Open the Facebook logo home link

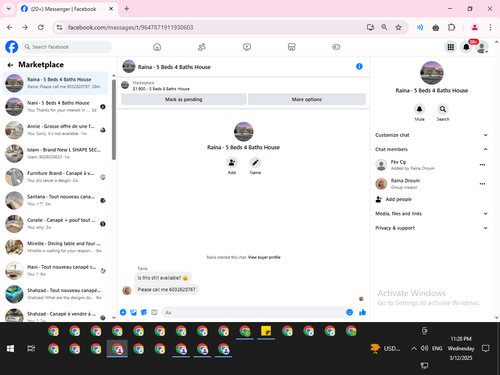point(12,47)
